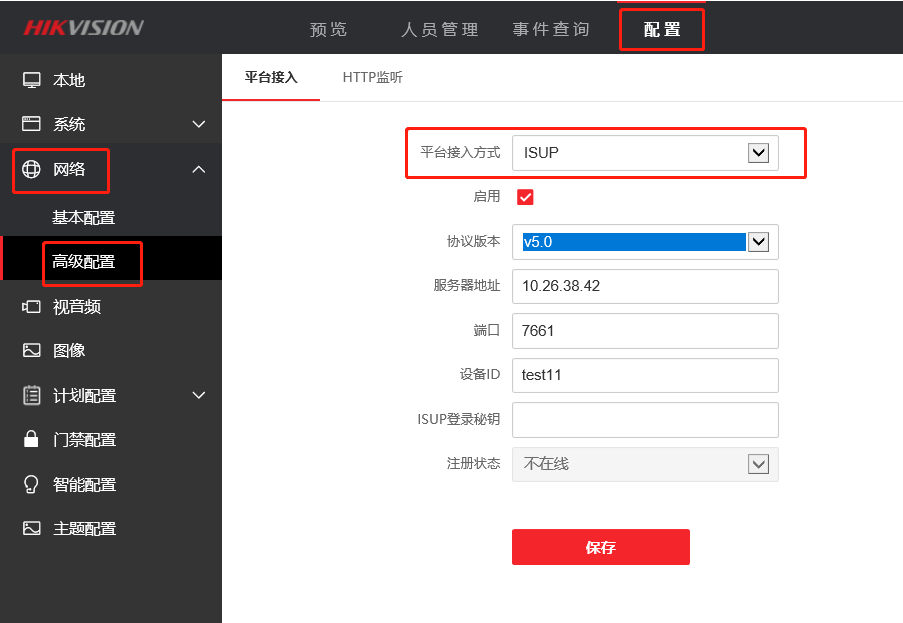Open the 协议版本 dropdown showing v5.0

[757, 241]
